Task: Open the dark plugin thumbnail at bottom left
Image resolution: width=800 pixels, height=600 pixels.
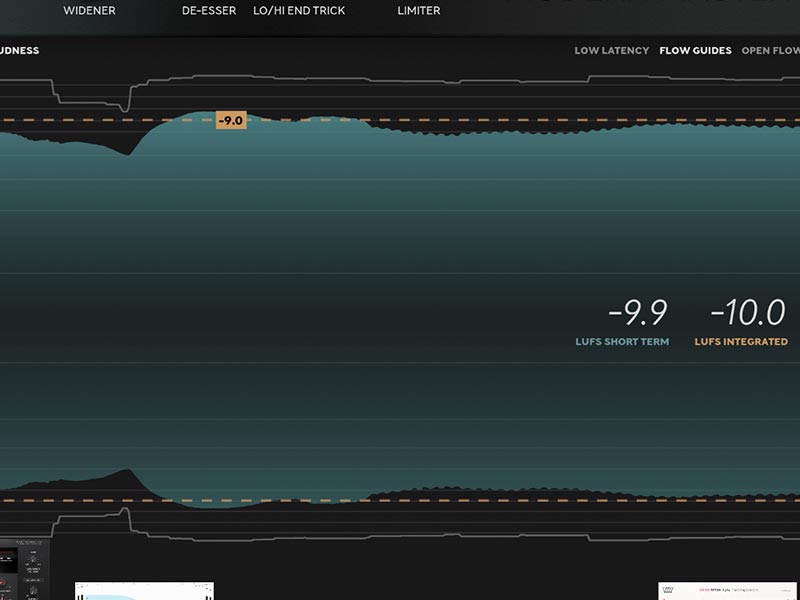Action: tap(24, 570)
